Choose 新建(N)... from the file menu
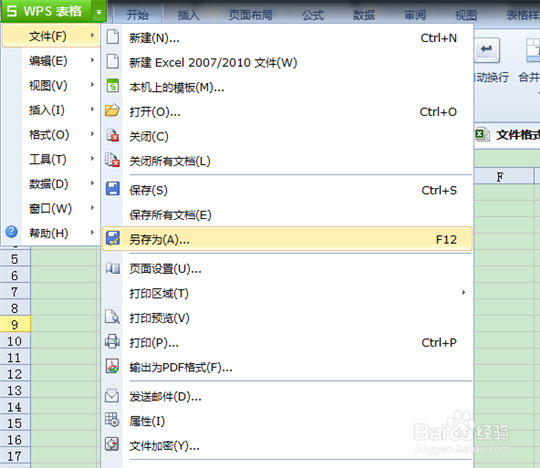The height and width of the screenshot is (468, 540). tap(287, 38)
